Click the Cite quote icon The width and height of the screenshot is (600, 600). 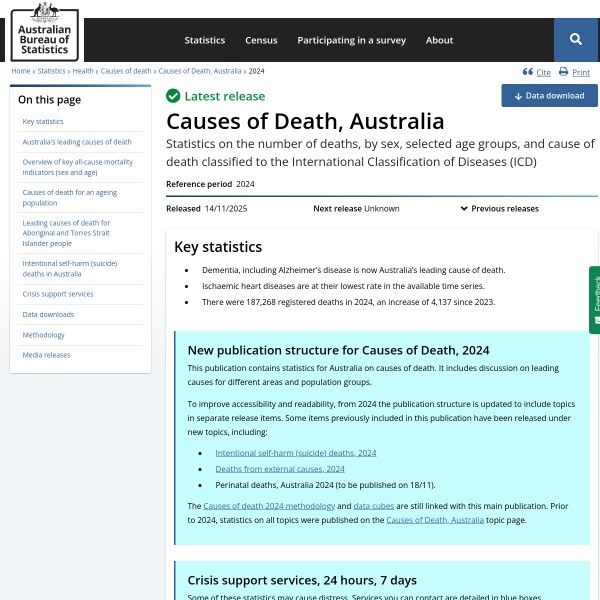pyautogui.click(x=528, y=72)
